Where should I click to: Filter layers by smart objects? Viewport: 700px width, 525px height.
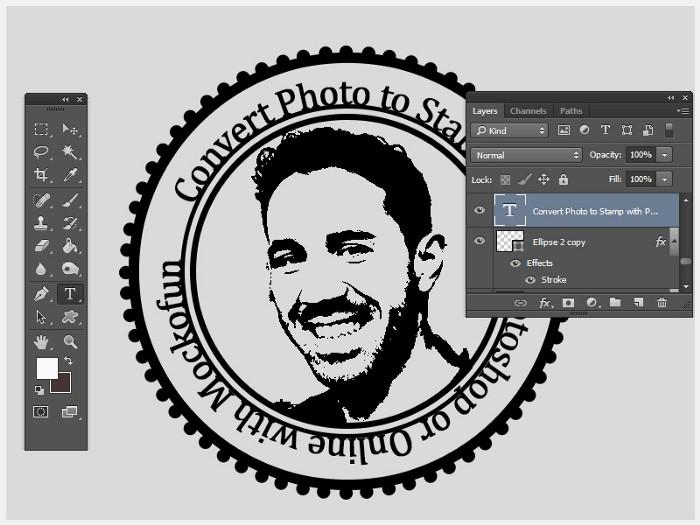click(x=648, y=130)
